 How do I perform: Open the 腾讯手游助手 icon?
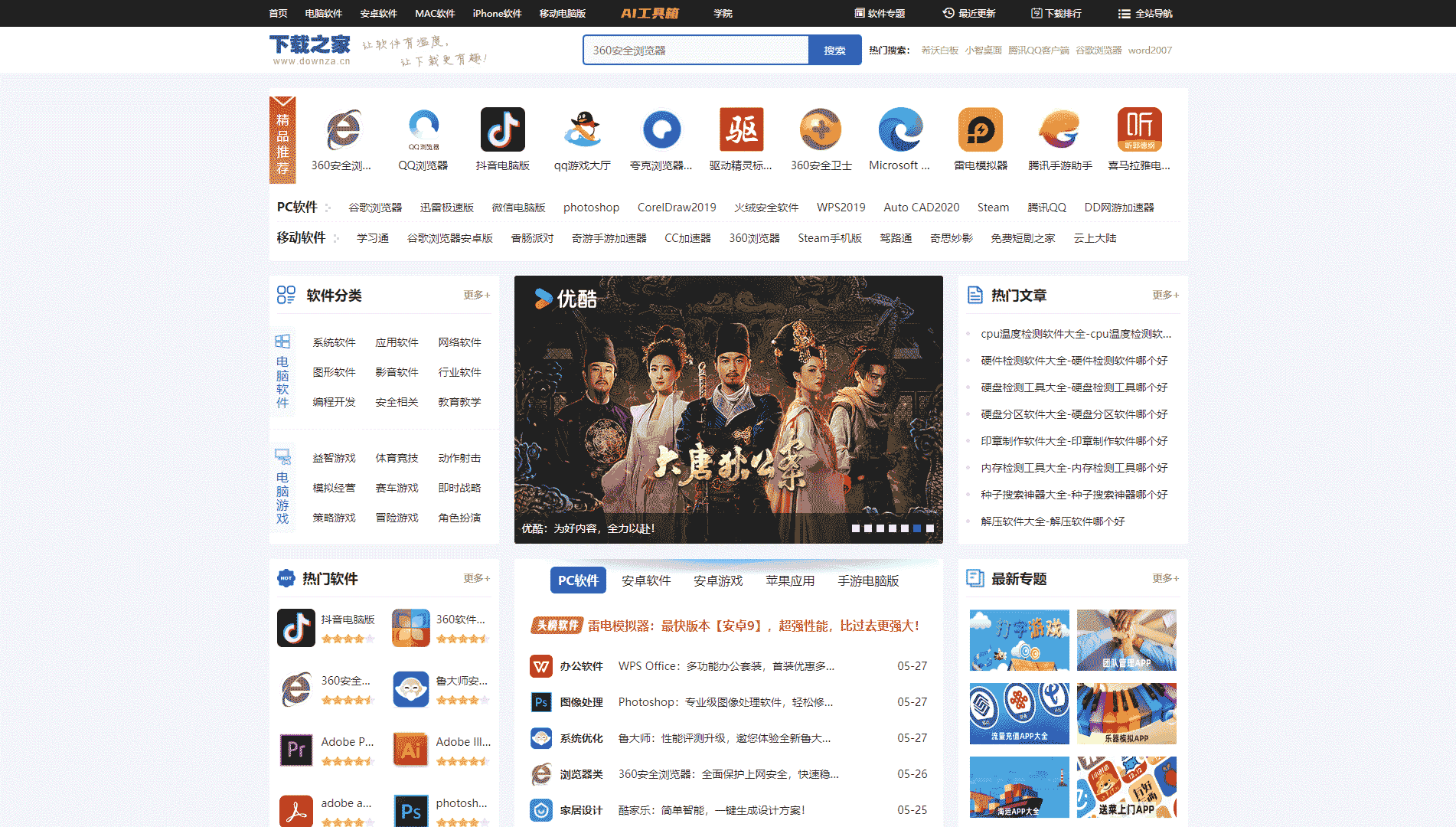point(1060,129)
